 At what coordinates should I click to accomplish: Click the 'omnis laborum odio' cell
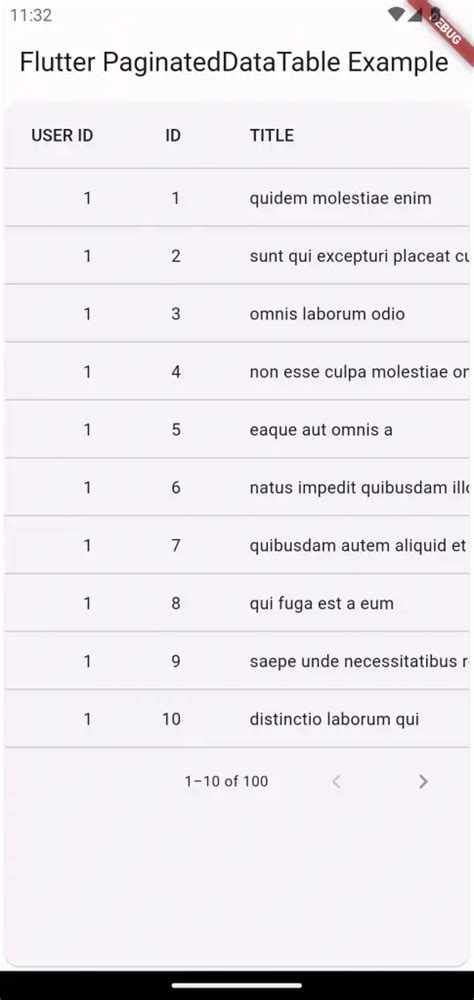[327, 314]
